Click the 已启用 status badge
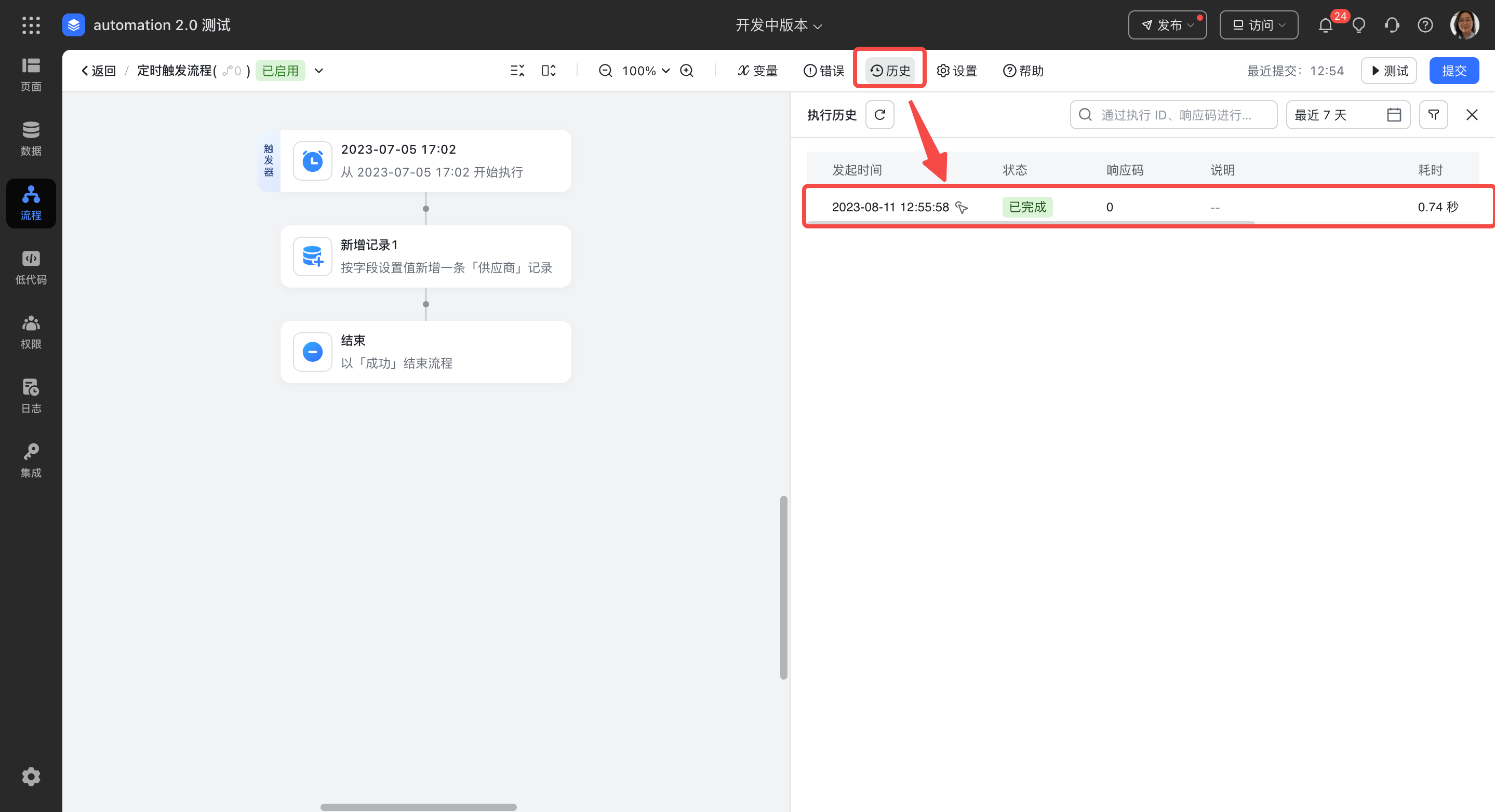1495x812 pixels. 281,71
